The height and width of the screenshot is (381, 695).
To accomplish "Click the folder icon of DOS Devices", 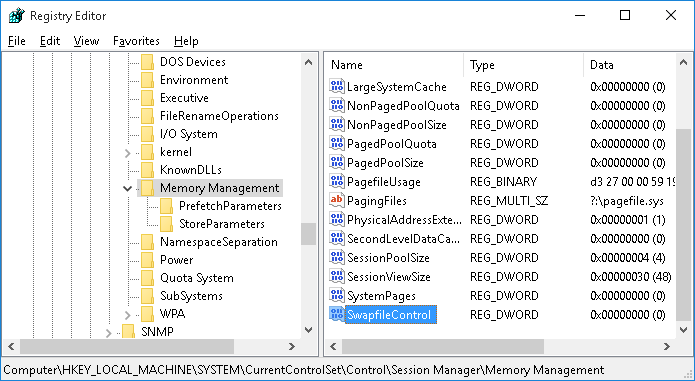I will (147, 62).
